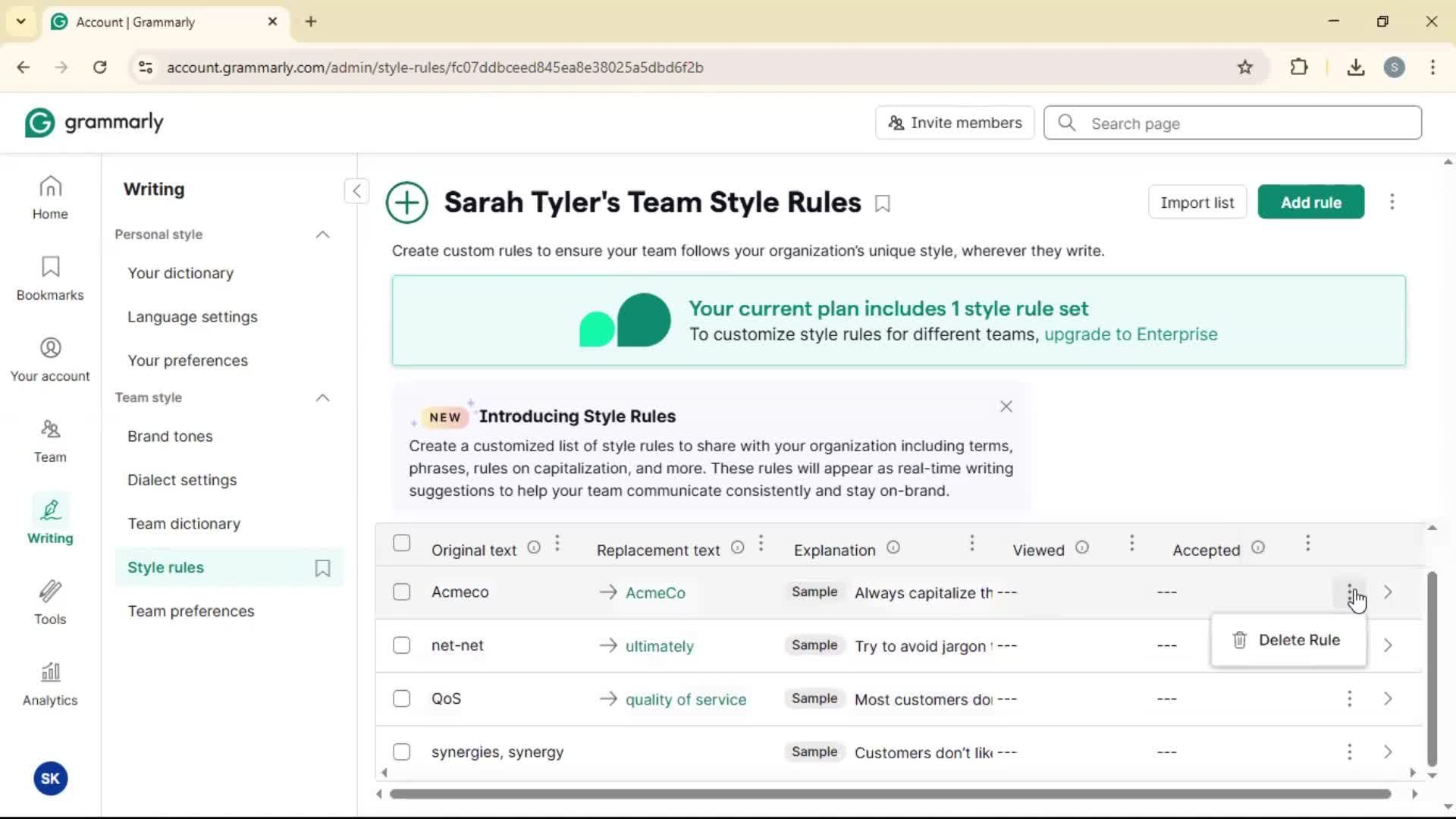
Task: Open Team dictionary in sidebar
Action: point(184,523)
